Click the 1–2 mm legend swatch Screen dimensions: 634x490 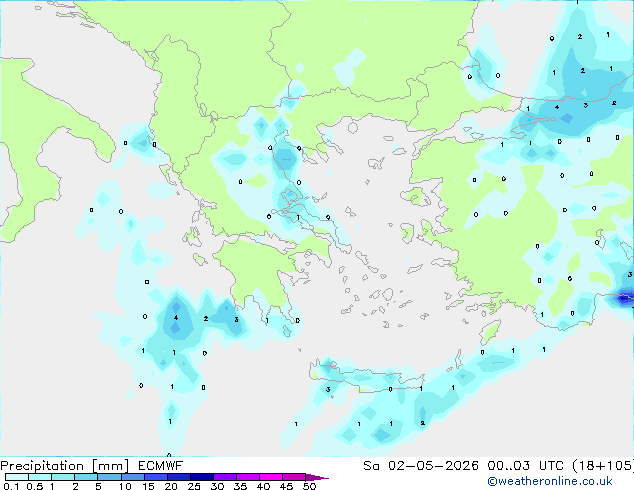point(63,477)
